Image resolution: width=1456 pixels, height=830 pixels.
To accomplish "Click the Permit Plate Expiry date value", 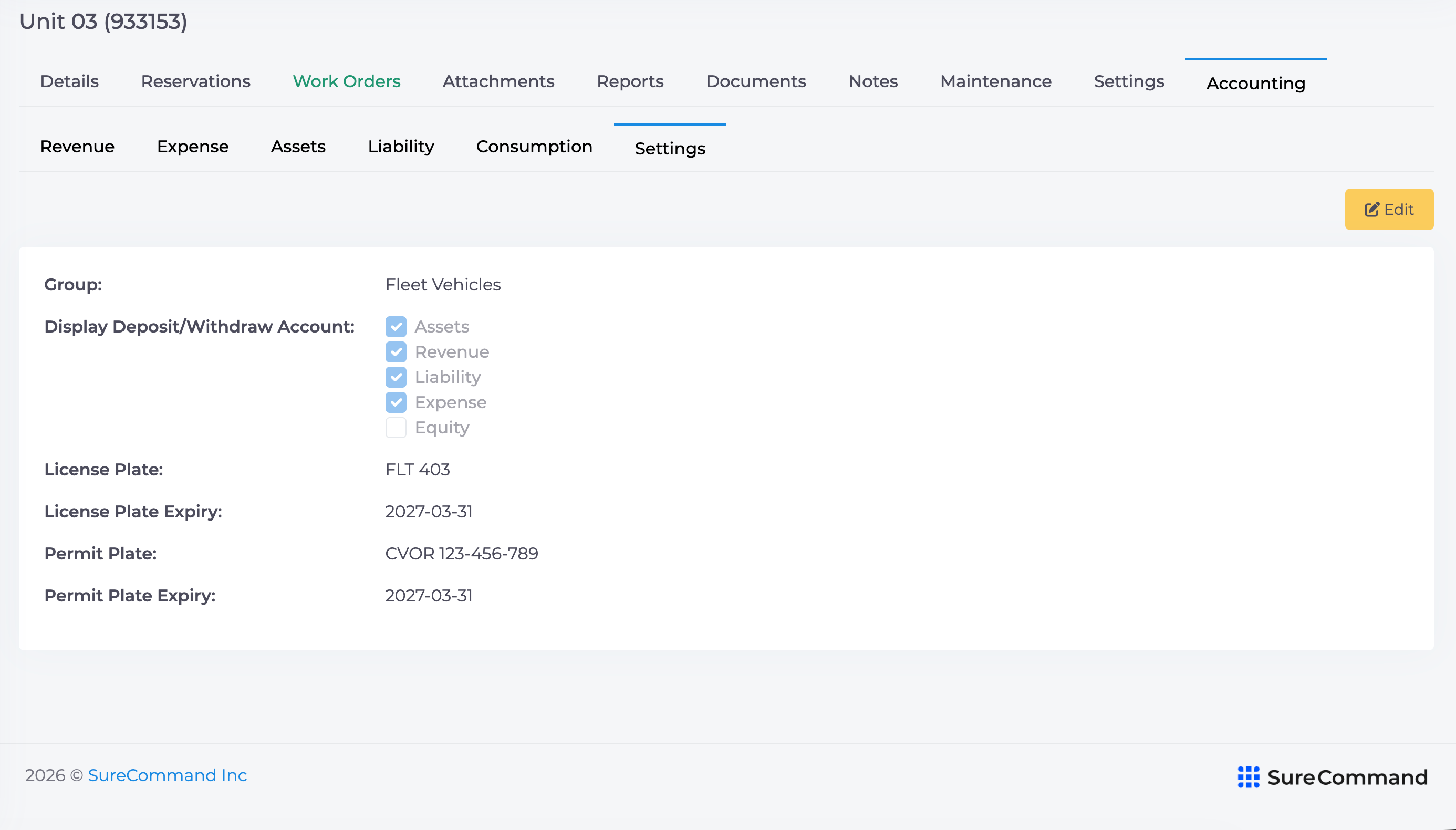I will 429,595.
